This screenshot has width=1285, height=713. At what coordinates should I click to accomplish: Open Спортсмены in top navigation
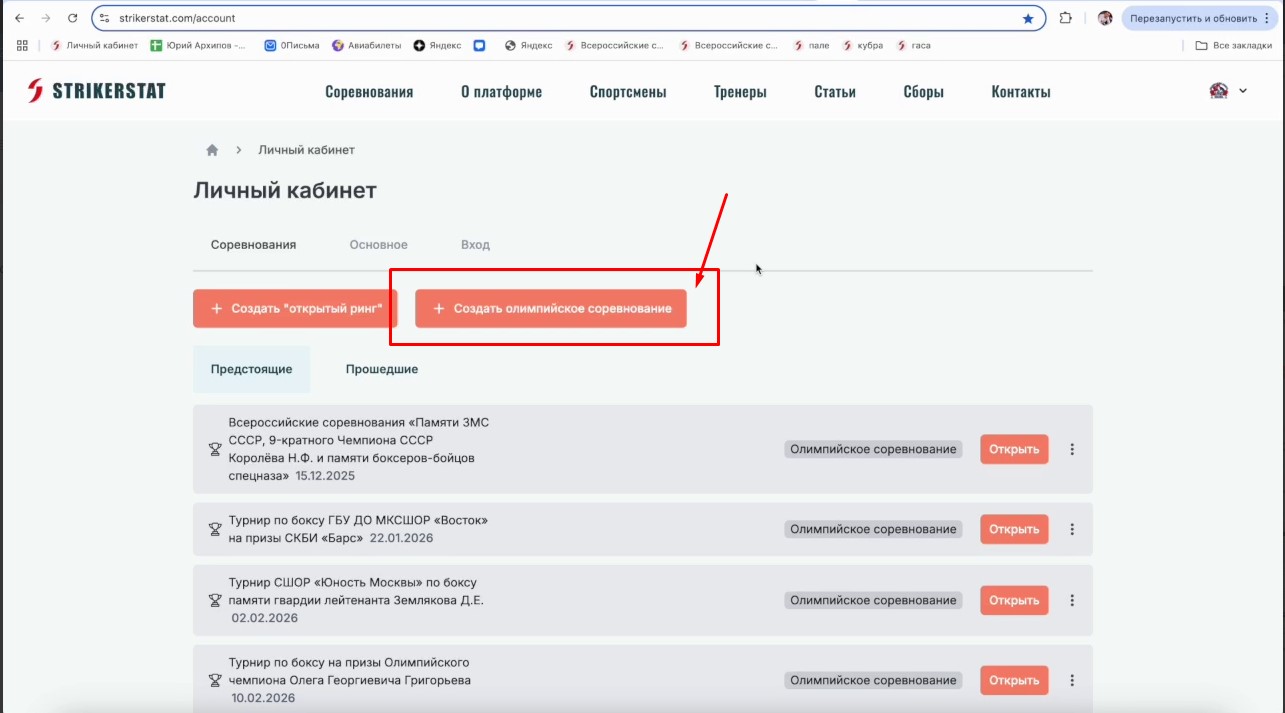point(628,92)
